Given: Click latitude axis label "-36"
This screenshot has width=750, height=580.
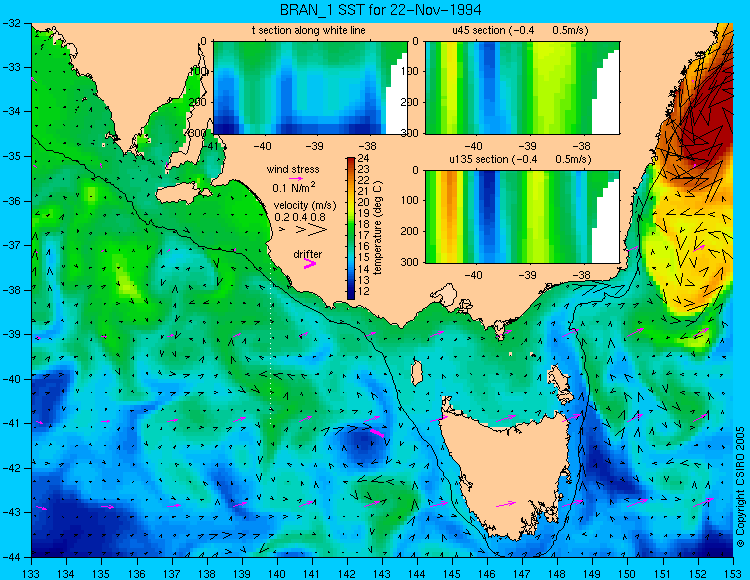Looking at the screenshot, I should 11,200.
